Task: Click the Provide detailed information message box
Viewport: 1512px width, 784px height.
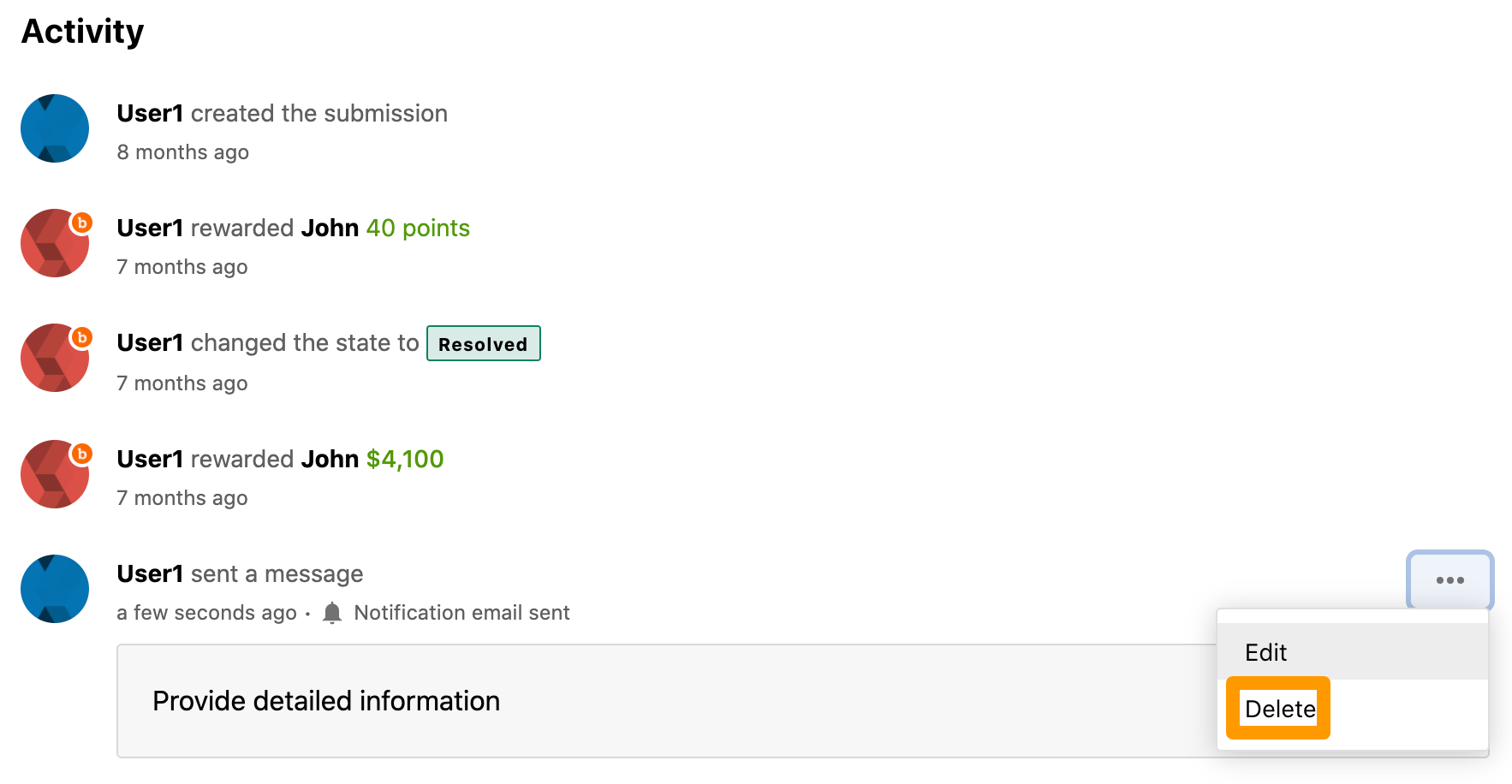Action: (x=667, y=701)
